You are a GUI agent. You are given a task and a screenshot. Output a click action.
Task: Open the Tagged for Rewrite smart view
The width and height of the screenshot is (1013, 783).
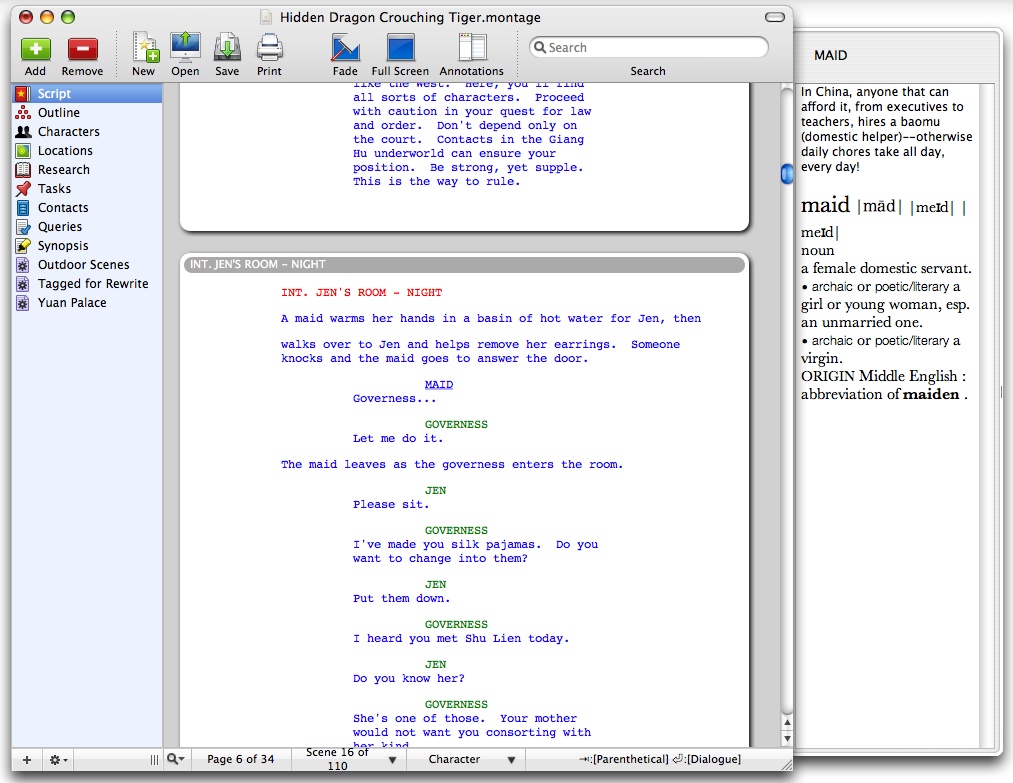[93, 284]
